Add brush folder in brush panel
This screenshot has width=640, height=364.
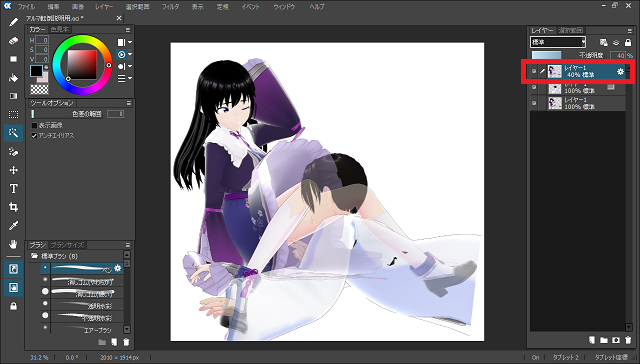102,342
